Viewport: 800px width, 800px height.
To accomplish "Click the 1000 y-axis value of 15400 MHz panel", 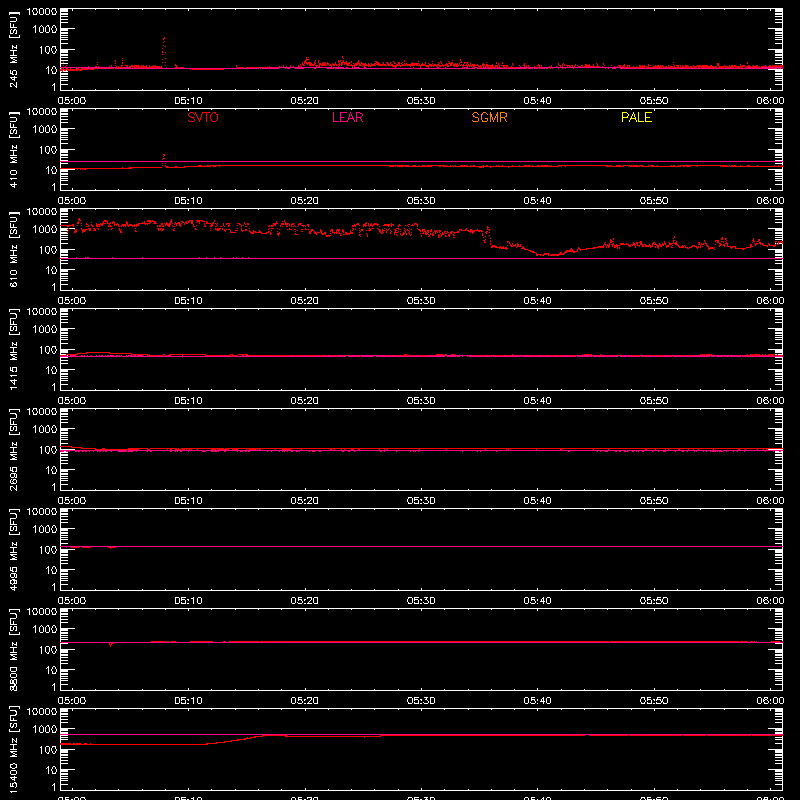I will coord(45,729).
